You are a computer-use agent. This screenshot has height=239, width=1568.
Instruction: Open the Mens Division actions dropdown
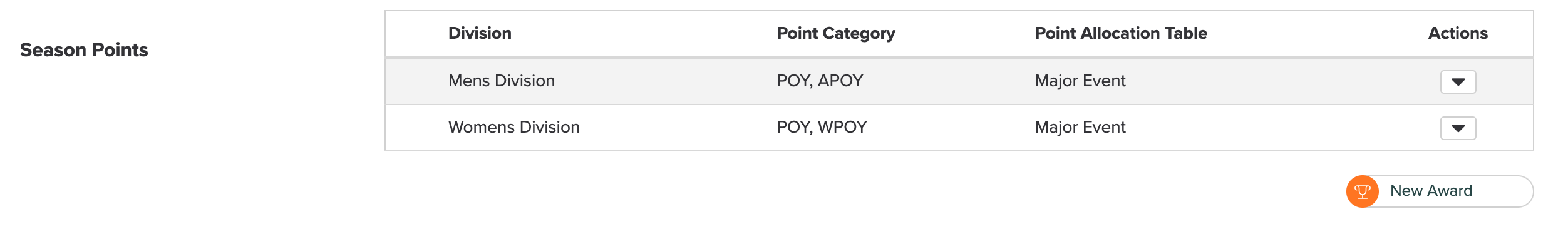[x=1458, y=82]
